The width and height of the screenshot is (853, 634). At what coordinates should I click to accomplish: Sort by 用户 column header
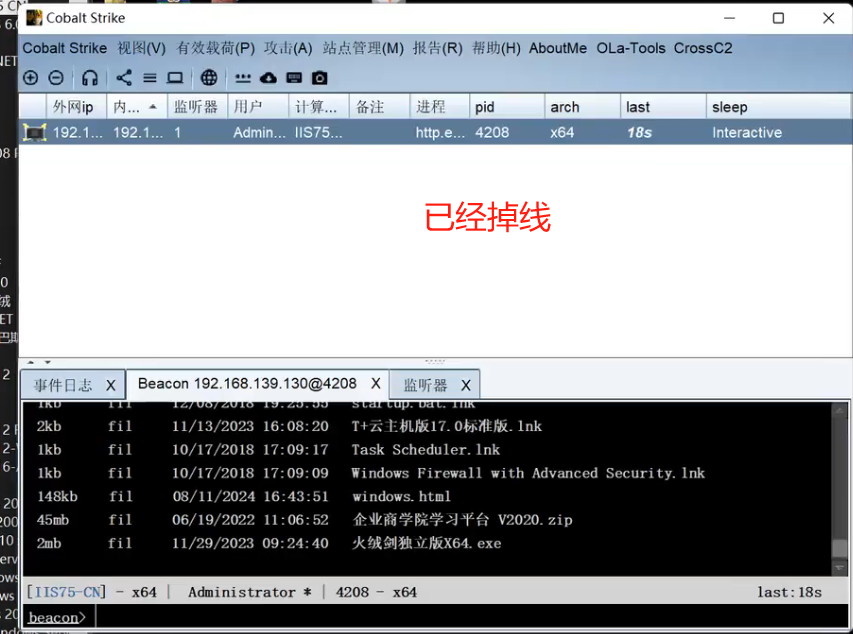[x=258, y=107]
